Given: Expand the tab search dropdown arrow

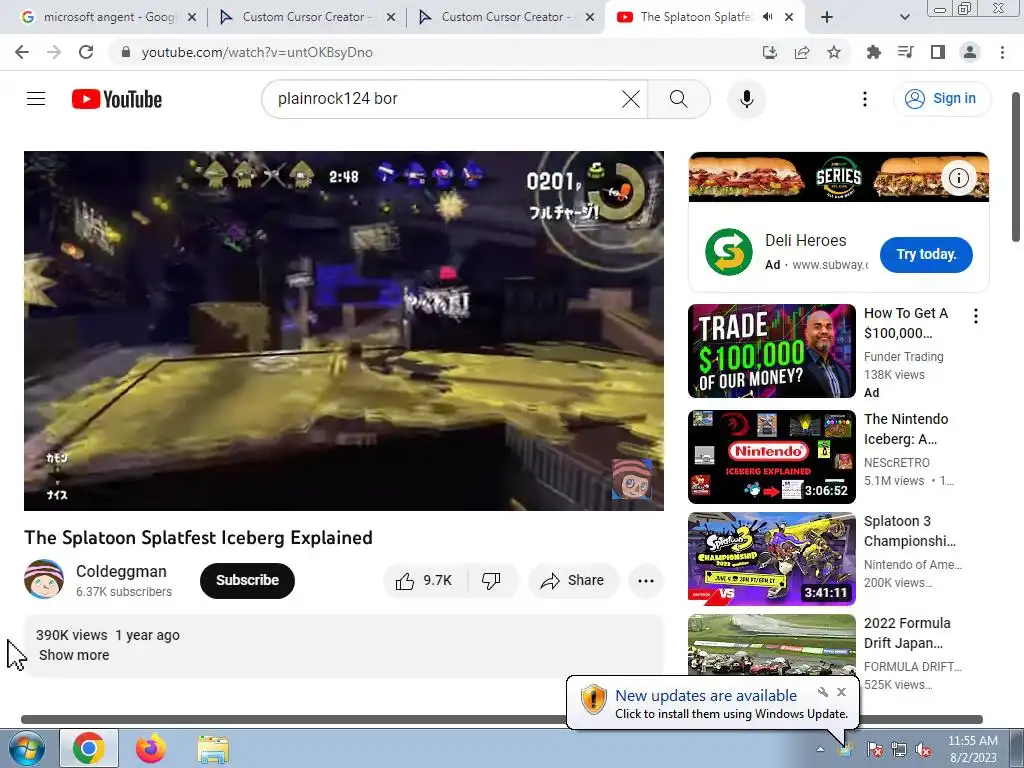Looking at the screenshot, I should [x=904, y=18].
